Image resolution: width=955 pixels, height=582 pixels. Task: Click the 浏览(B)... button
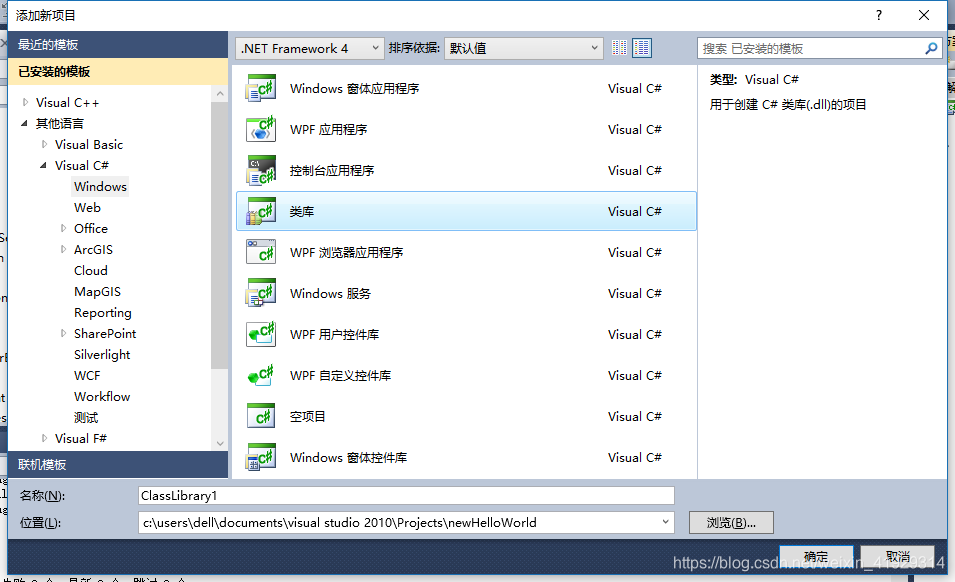coord(731,522)
